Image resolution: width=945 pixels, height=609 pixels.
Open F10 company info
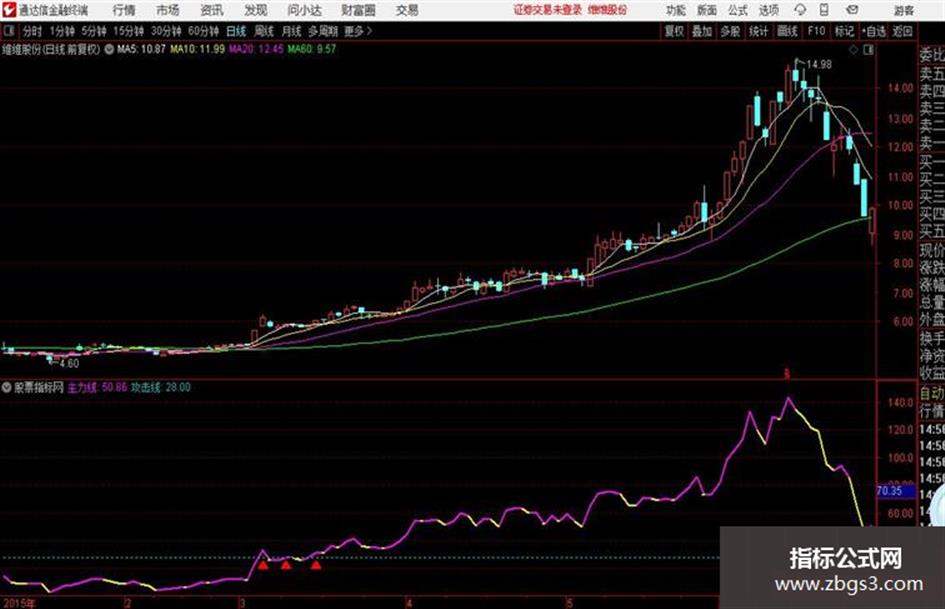pos(816,31)
